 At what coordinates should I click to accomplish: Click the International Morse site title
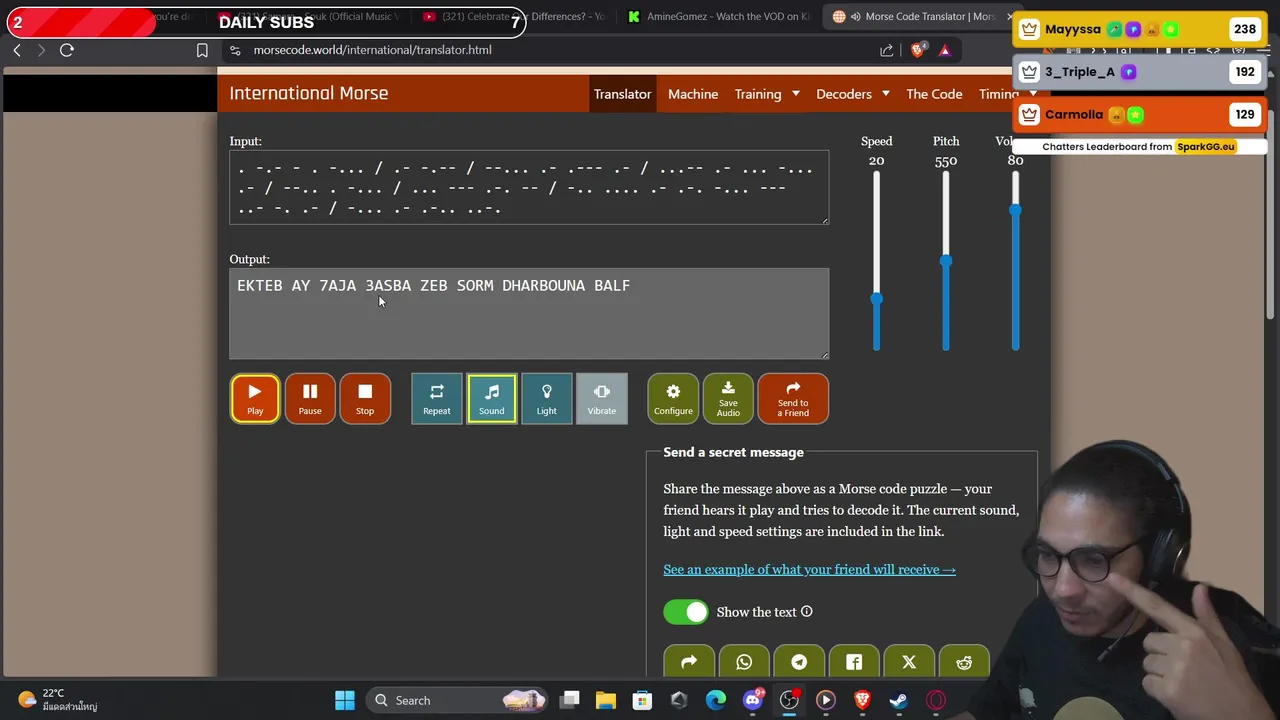309,93
